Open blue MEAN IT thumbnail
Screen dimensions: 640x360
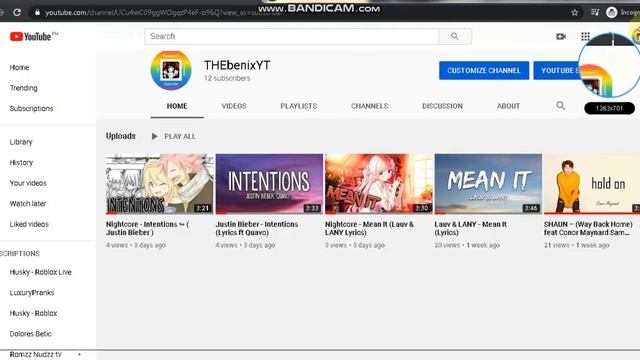(x=488, y=184)
